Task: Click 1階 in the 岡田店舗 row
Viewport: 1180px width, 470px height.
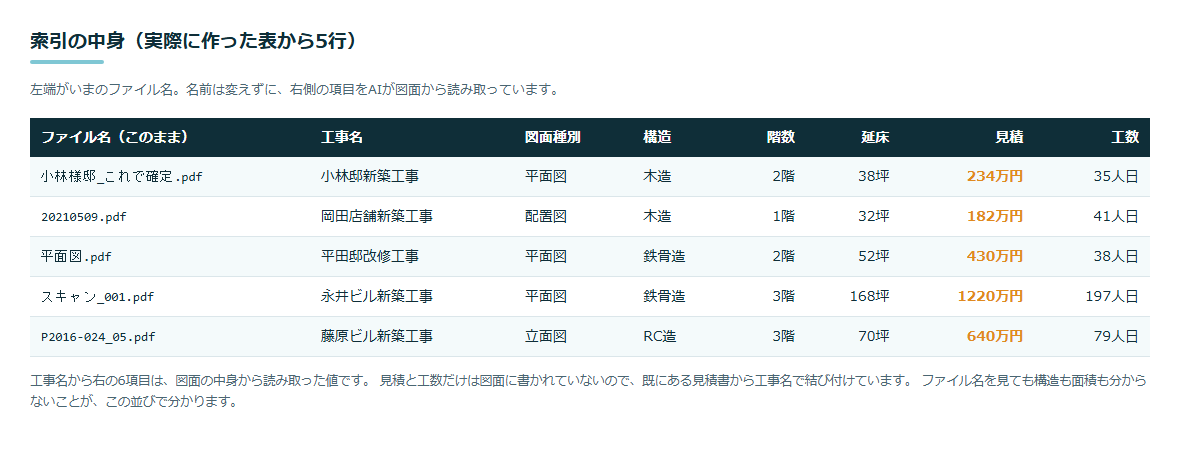Action: click(783, 217)
